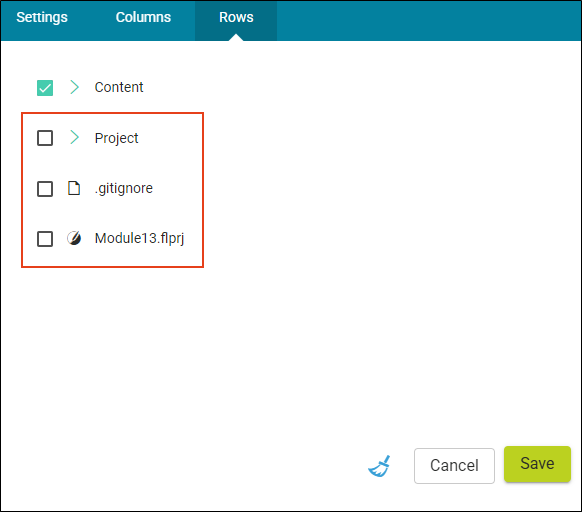Select the Project row label
The width and height of the screenshot is (582, 512).
coord(117,138)
